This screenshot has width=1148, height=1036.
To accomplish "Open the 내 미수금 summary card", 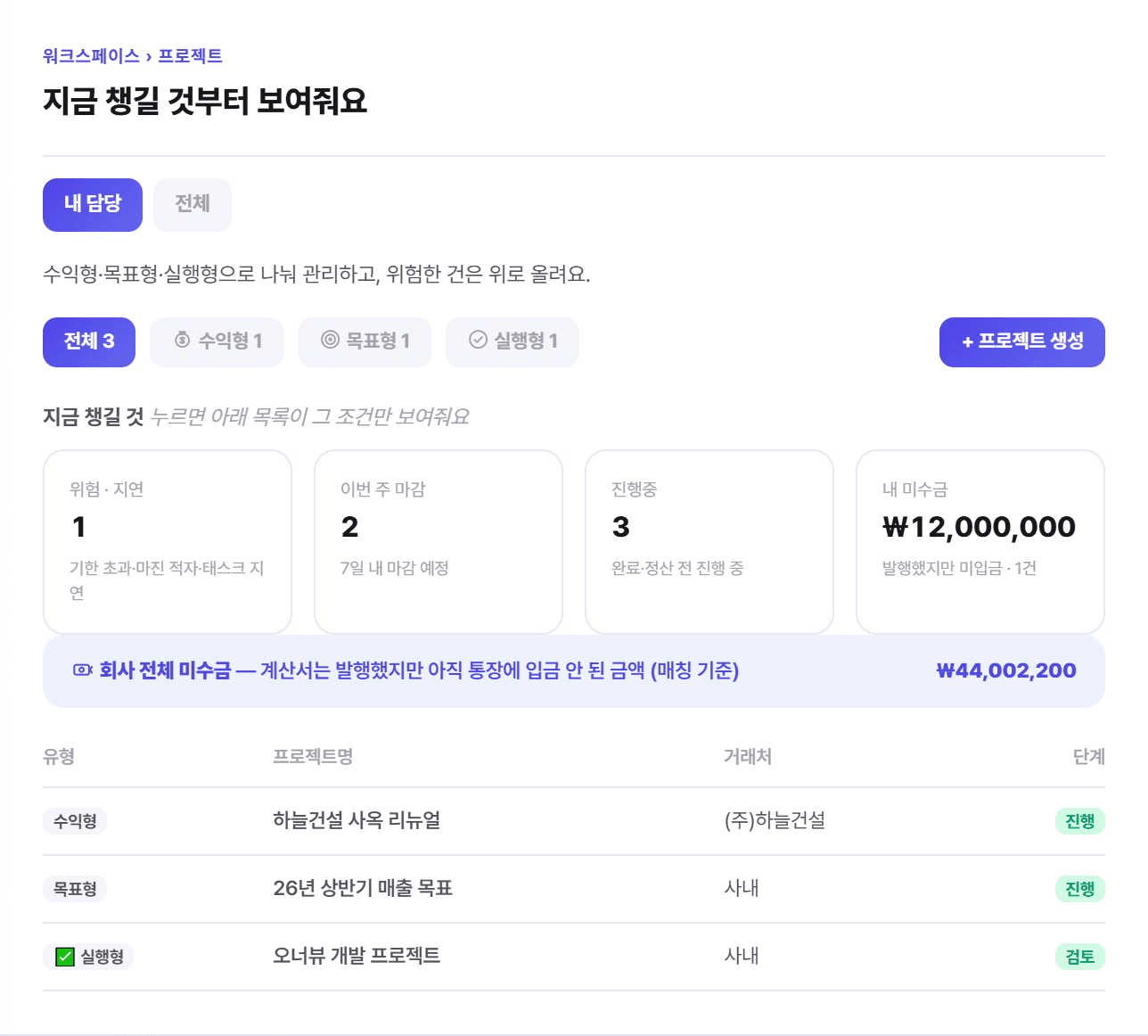I will point(980,542).
